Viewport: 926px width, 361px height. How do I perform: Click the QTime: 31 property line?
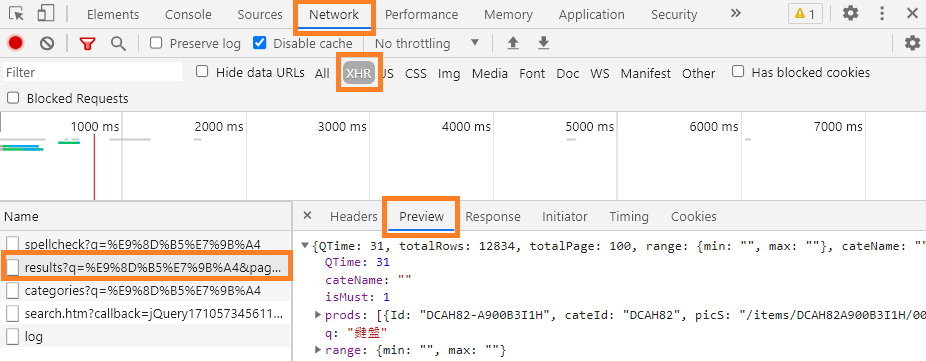click(358, 262)
